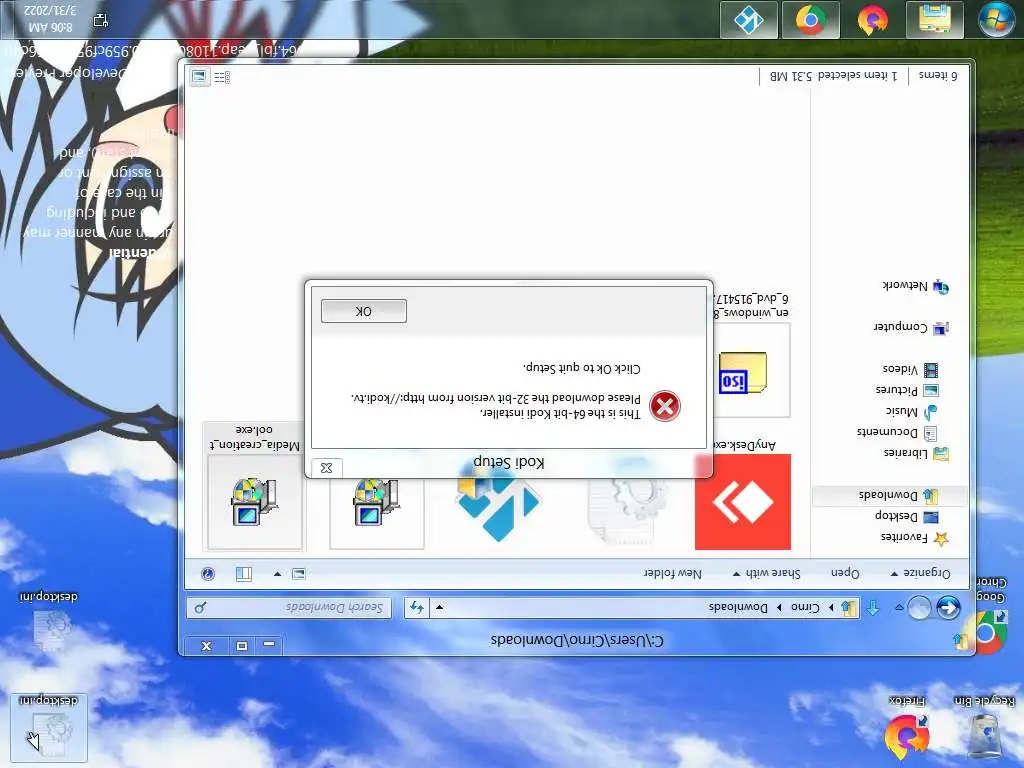Click the taskbar clock showing 8:06 AM
This screenshot has height=768, width=1024.
50,19
